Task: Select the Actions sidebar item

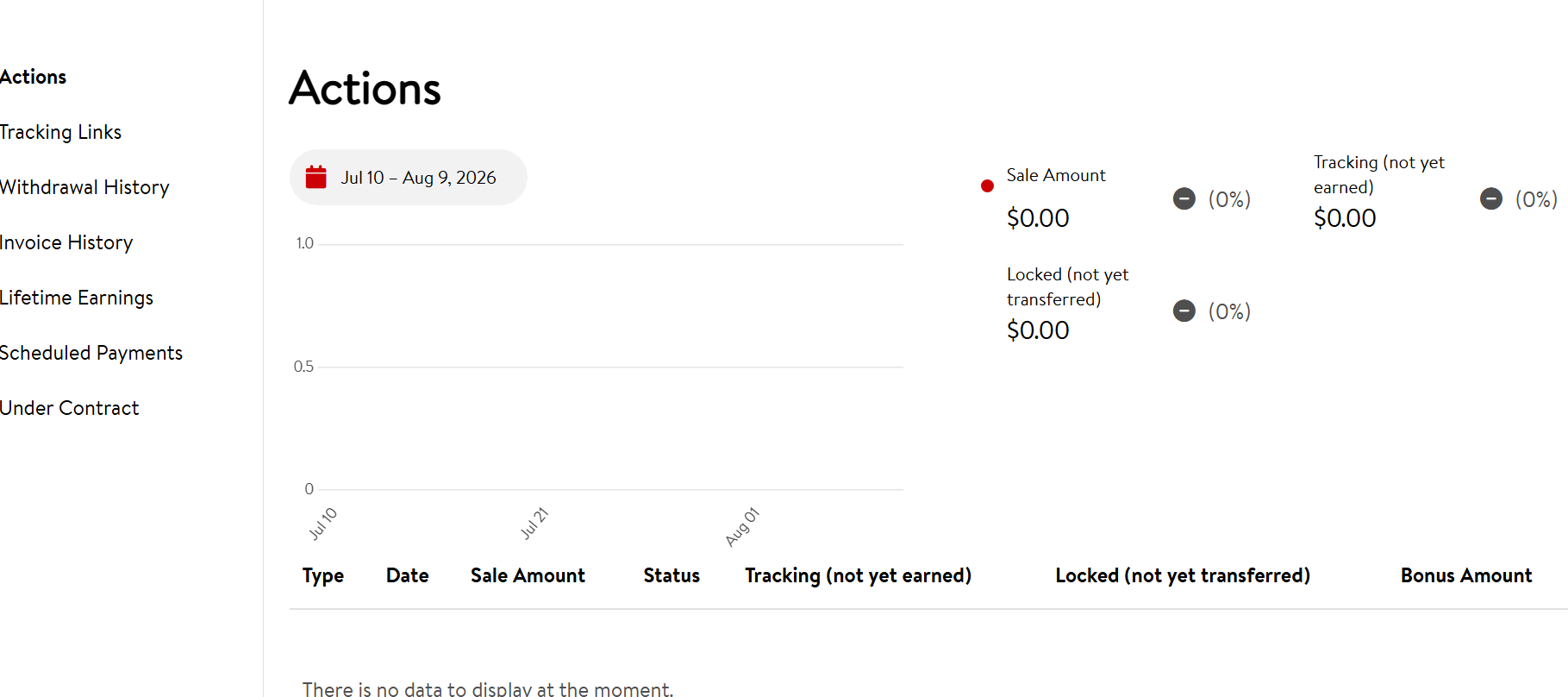Action: click(33, 77)
